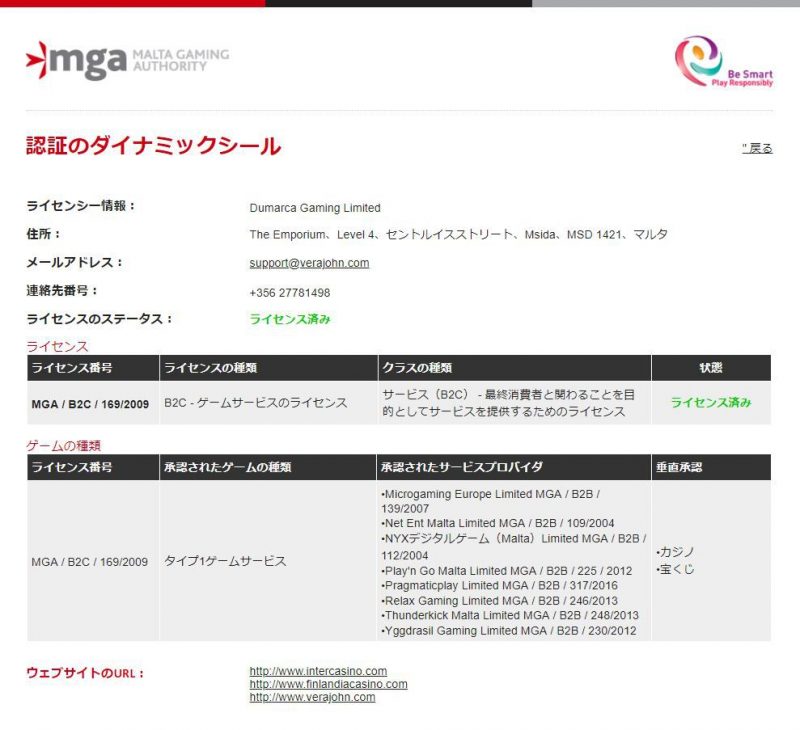The width and height of the screenshot is (800, 730).
Task: Visit http://www.verajohn.com
Action: pyautogui.click(x=312, y=697)
